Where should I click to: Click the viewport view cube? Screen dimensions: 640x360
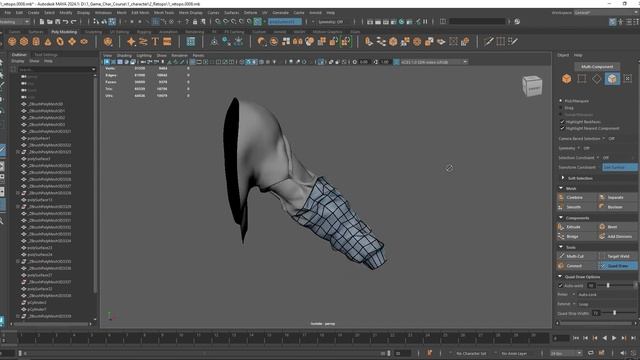coord(532,86)
